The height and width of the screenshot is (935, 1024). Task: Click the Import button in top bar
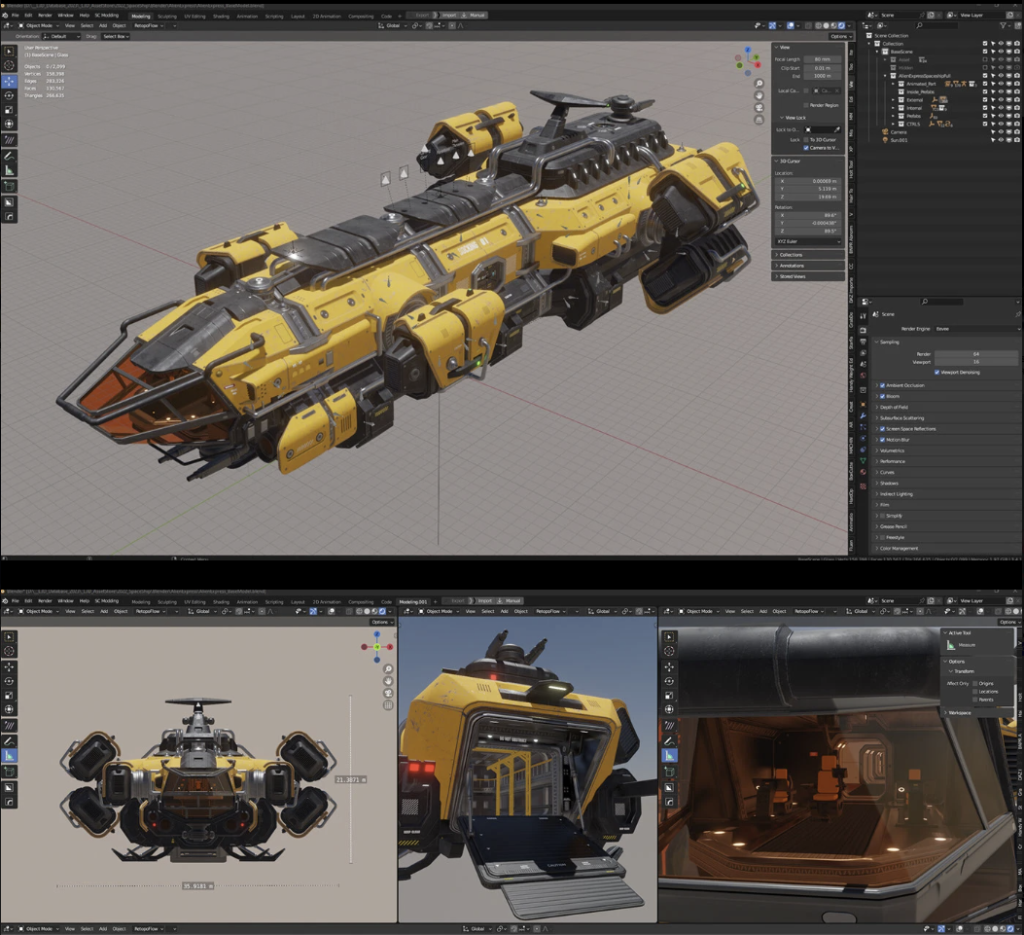447,15
